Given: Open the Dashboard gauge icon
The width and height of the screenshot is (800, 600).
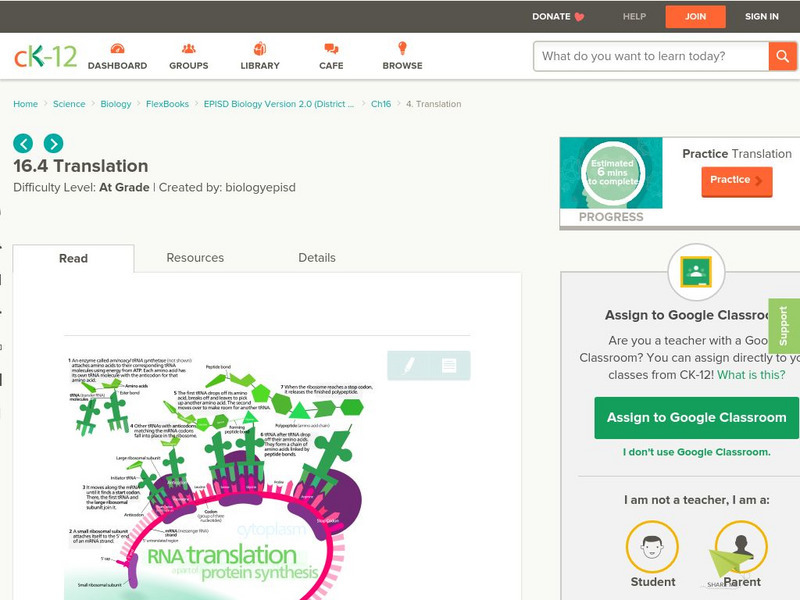Looking at the screenshot, I should coord(117,48).
